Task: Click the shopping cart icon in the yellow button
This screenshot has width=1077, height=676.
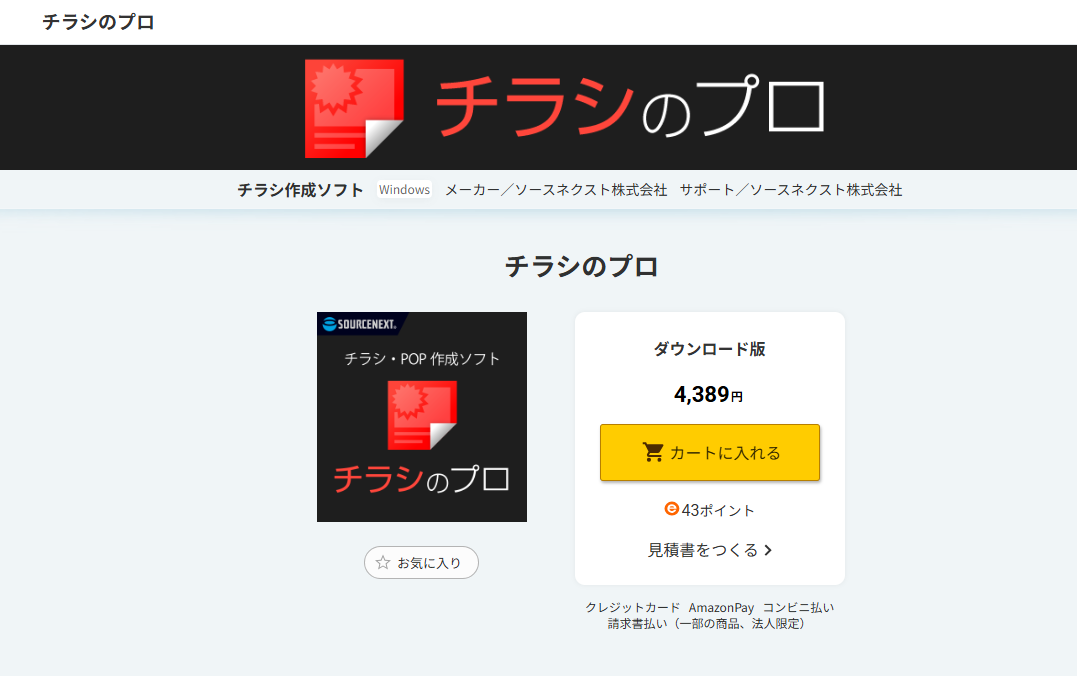Action: coord(653,452)
